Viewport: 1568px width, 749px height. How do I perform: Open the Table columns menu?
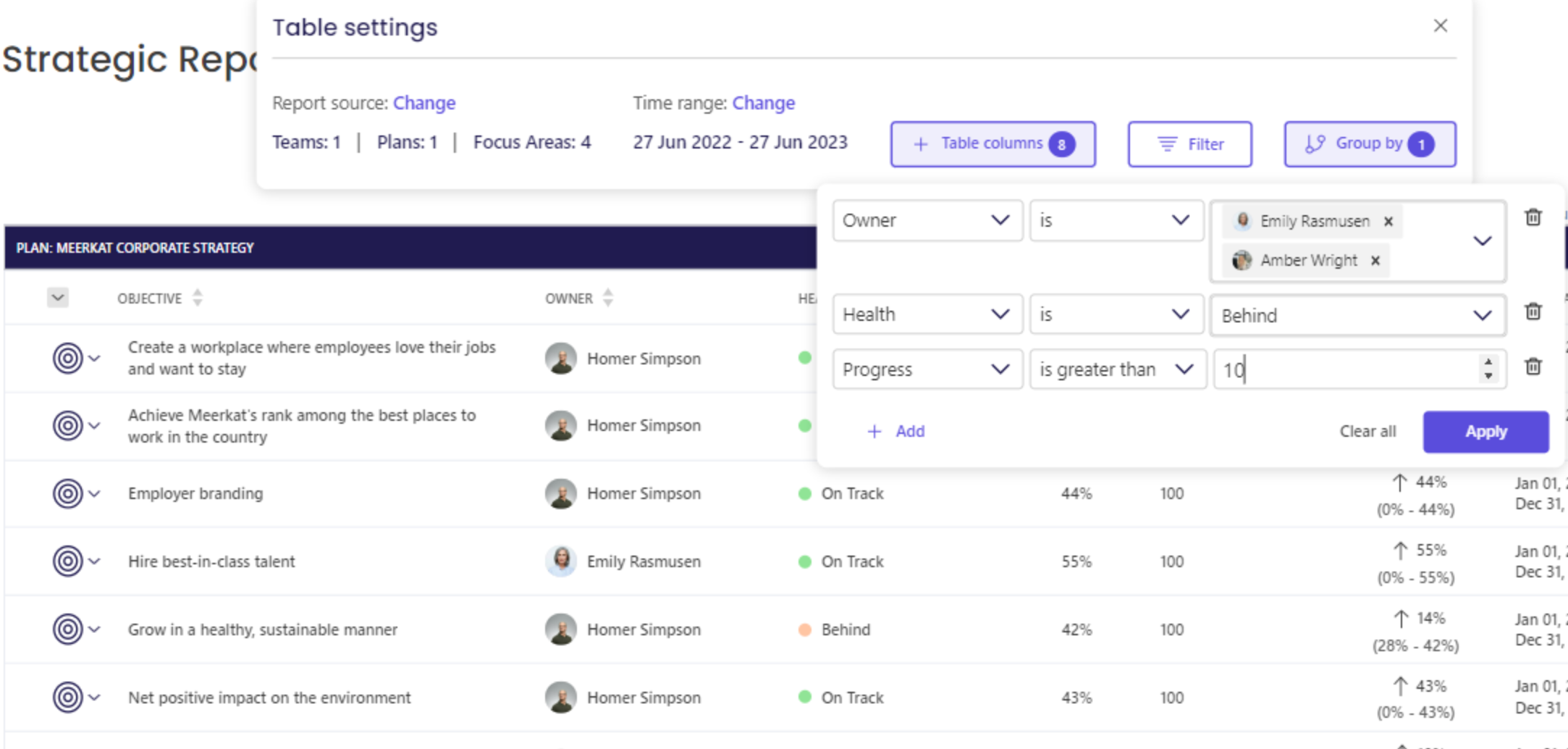pyautogui.click(x=992, y=144)
